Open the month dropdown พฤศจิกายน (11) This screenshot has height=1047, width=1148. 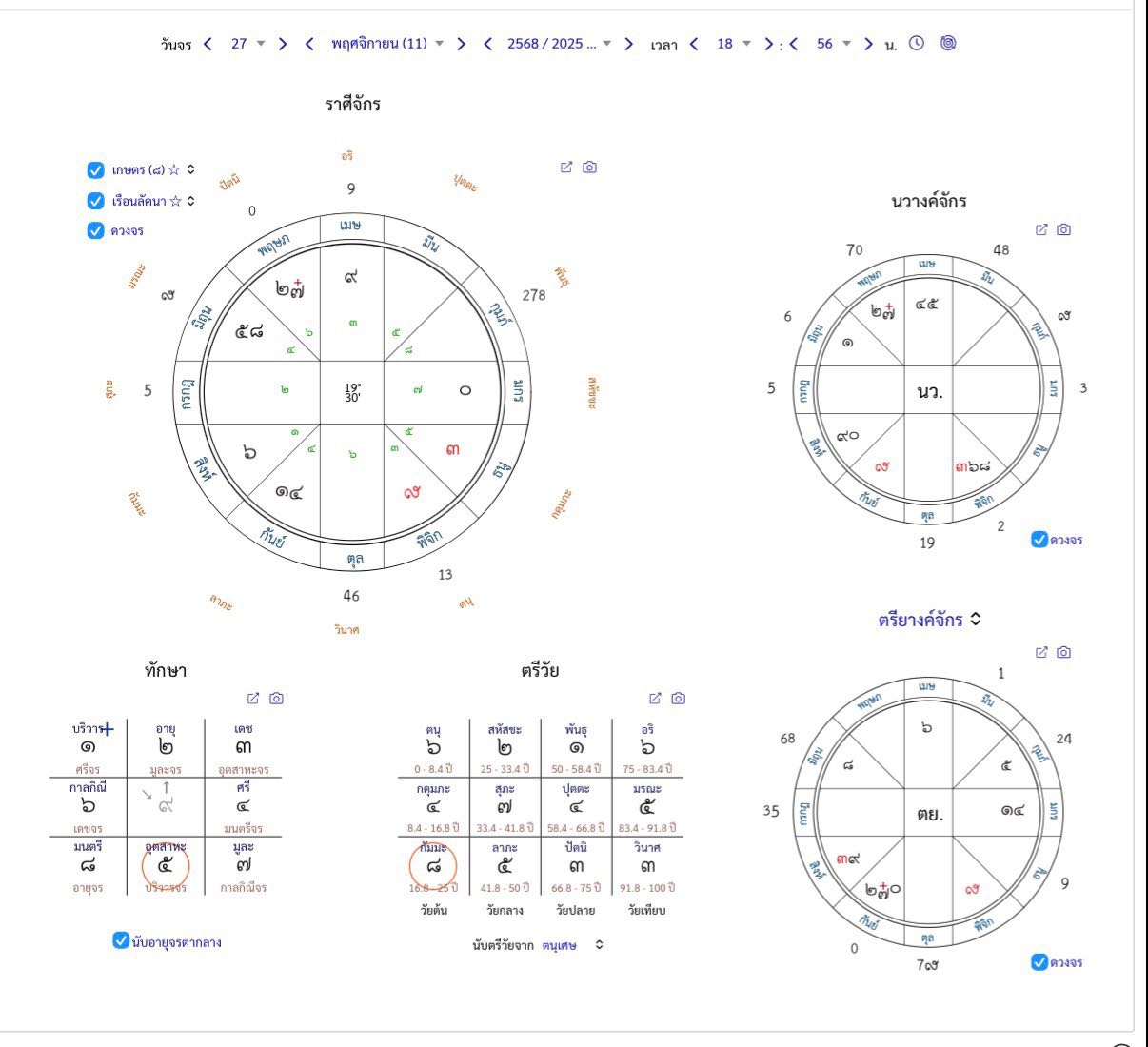[x=387, y=44]
